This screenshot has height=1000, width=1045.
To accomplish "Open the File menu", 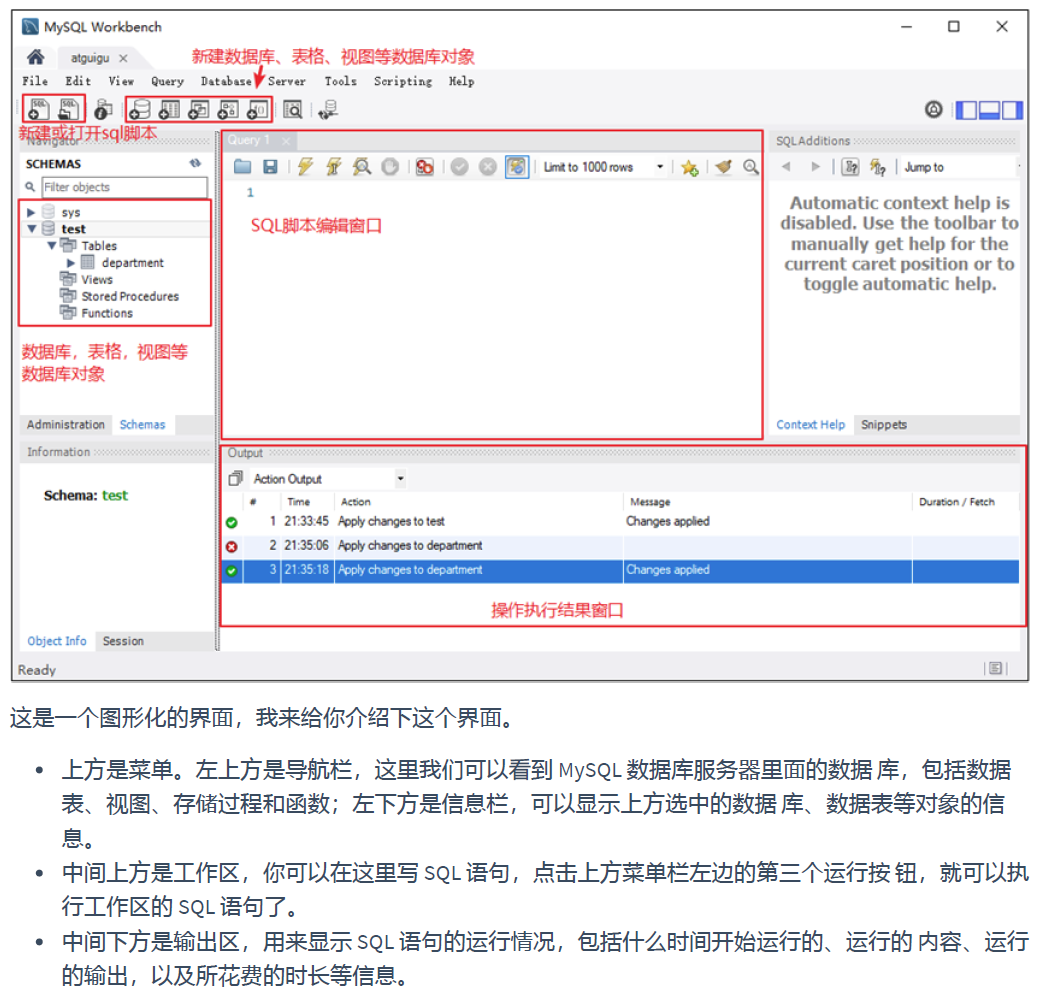I will coord(35,81).
